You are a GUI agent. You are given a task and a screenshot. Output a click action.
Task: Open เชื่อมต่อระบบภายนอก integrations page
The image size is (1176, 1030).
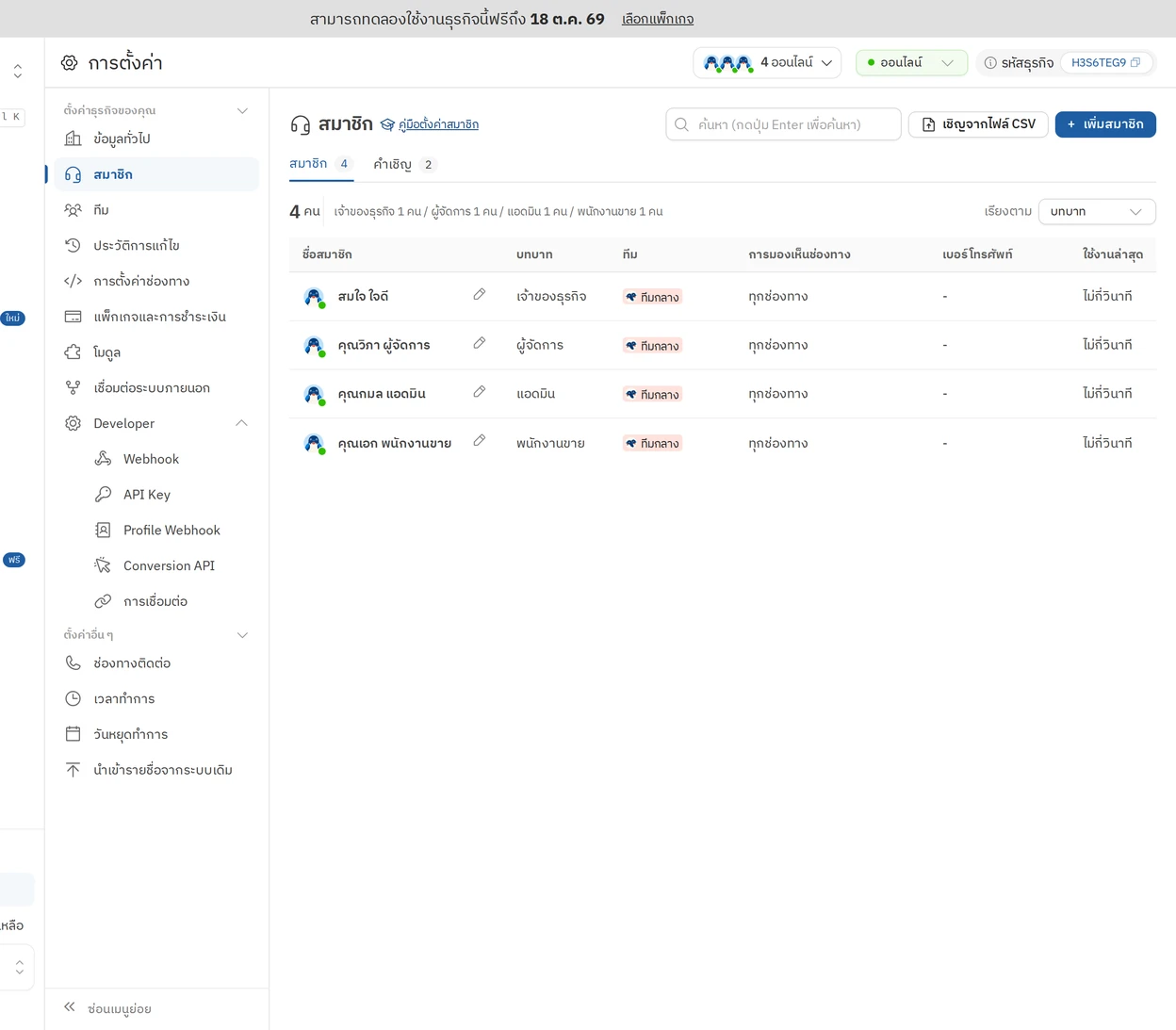[x=156, y=388]
